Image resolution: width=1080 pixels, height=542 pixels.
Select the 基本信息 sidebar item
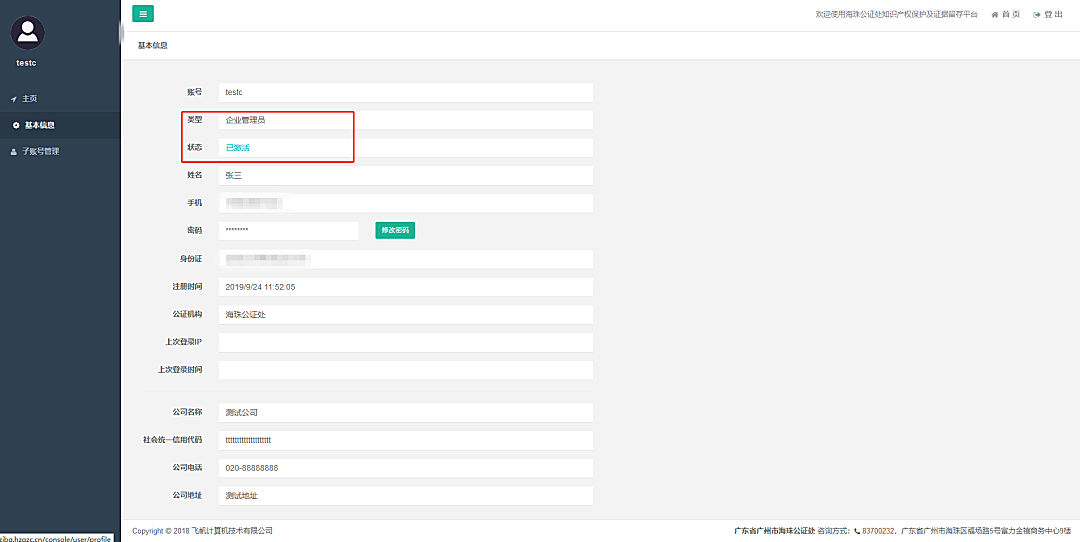pyautogui.click(x=39, y=125)
